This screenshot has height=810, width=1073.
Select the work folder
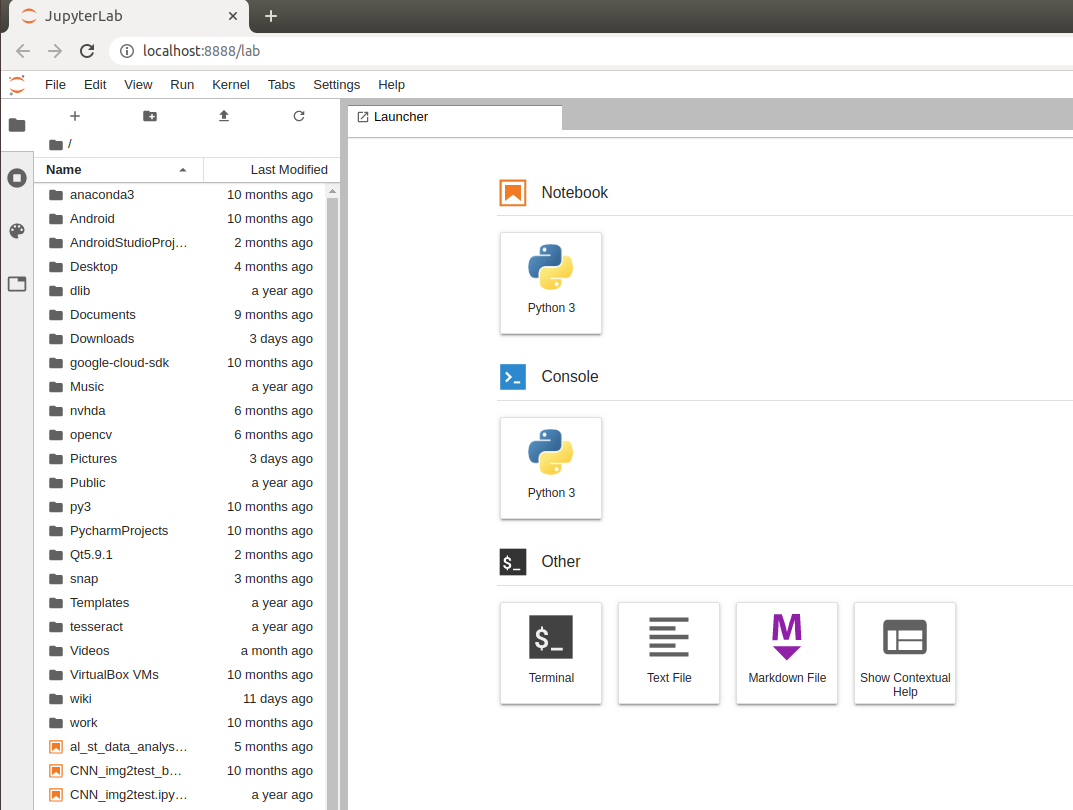pos(181,722)
